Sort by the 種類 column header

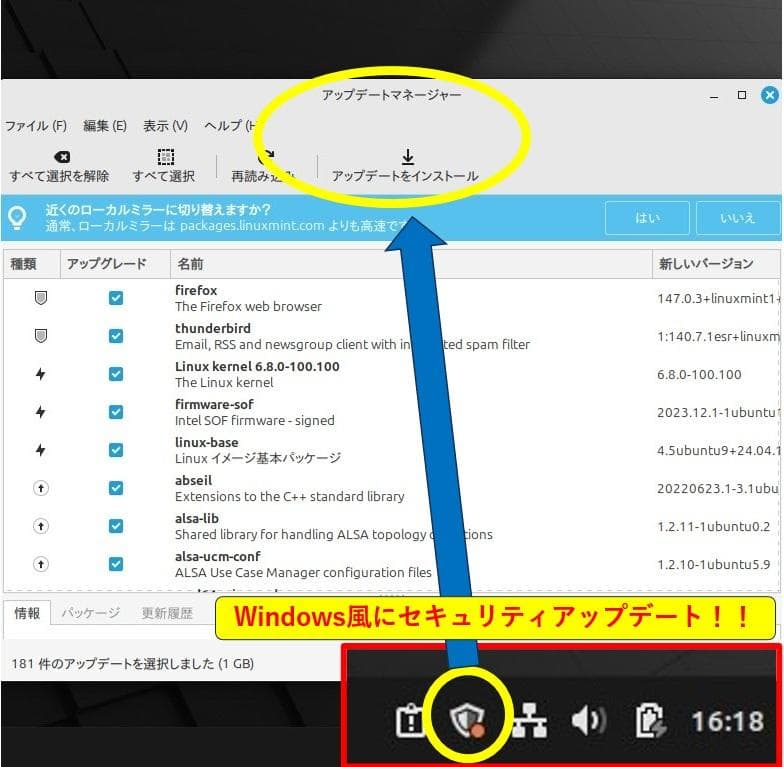(x=32, y=264)
